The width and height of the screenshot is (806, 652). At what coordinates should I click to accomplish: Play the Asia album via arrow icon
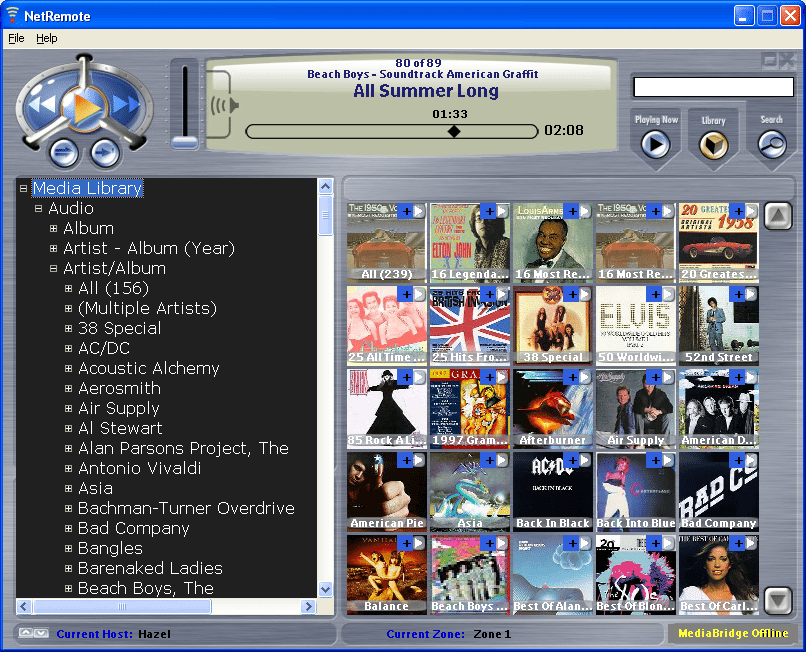502,461
